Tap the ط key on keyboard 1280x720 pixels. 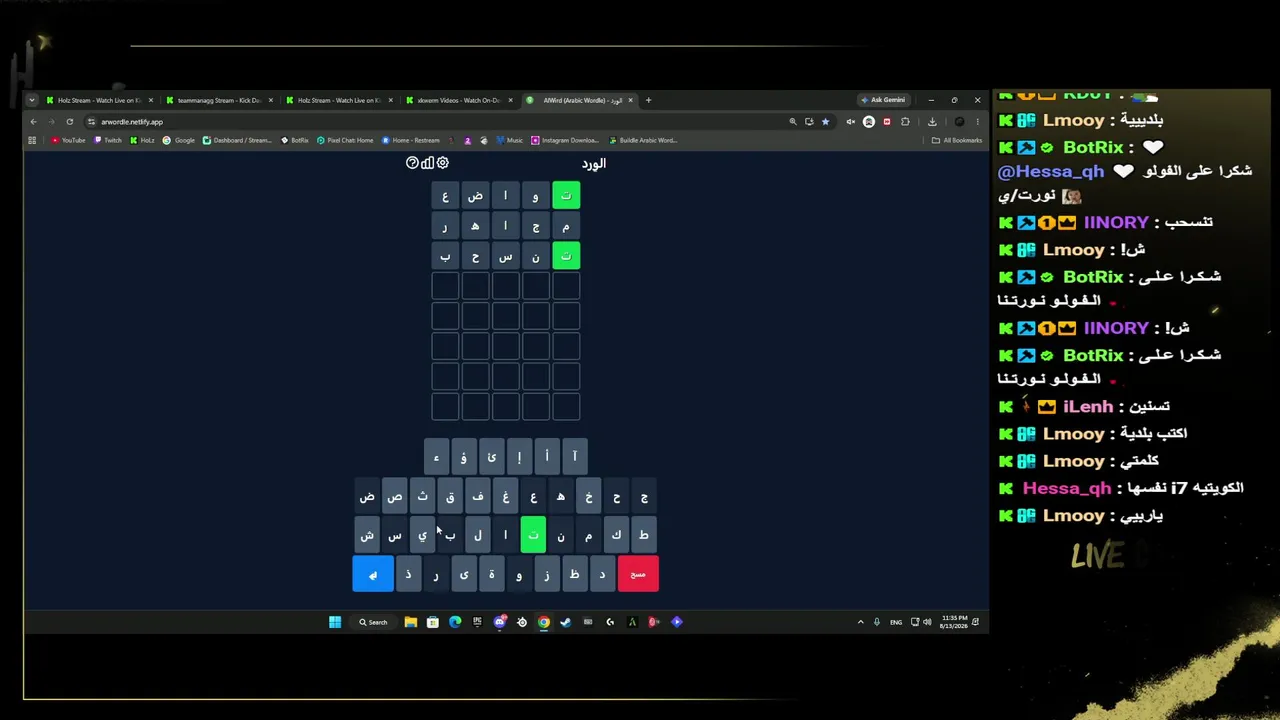(x=644, y=535)
